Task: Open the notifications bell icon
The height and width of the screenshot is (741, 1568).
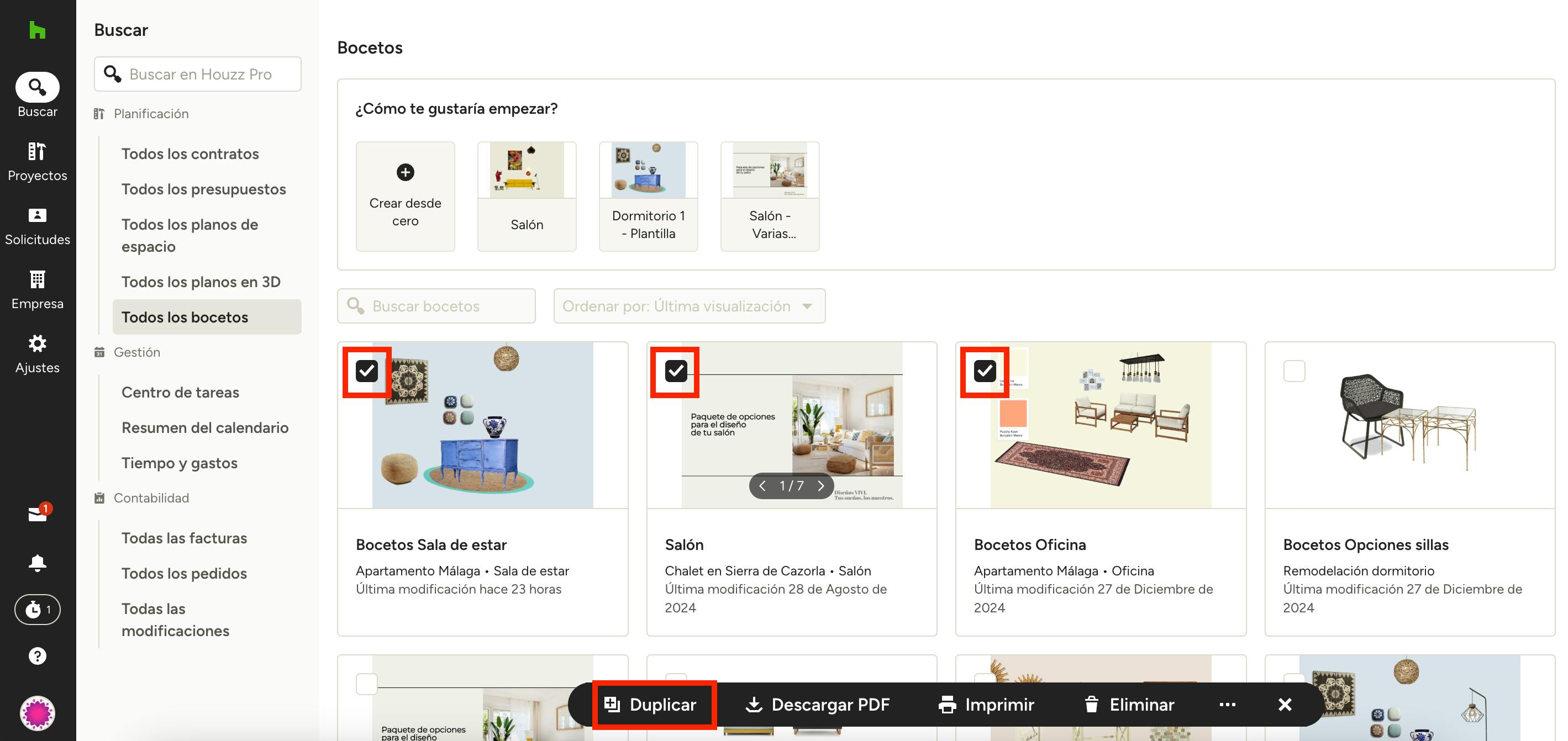Action: (37, 563)
